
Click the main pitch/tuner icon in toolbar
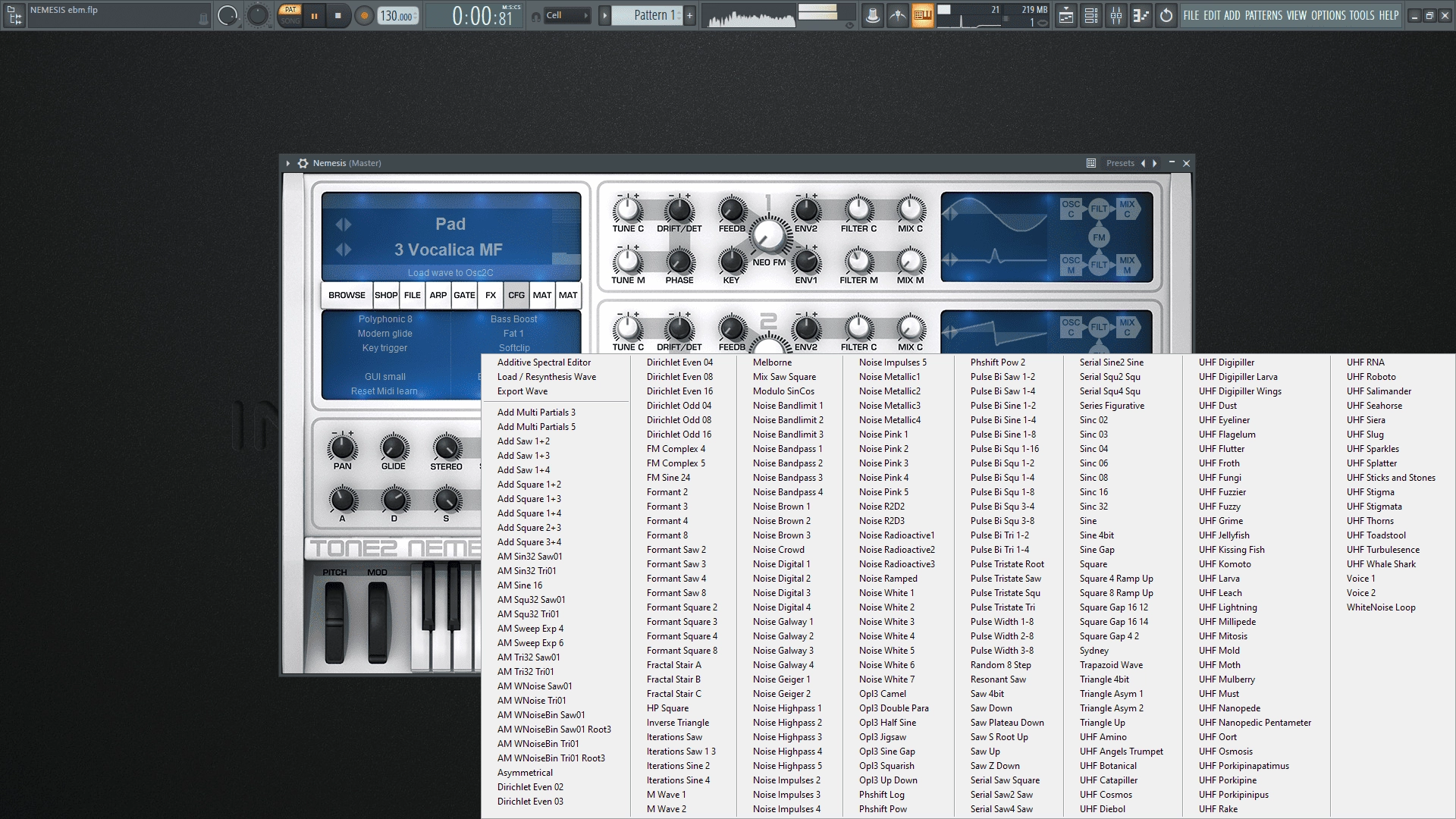(x=898, y=15)
